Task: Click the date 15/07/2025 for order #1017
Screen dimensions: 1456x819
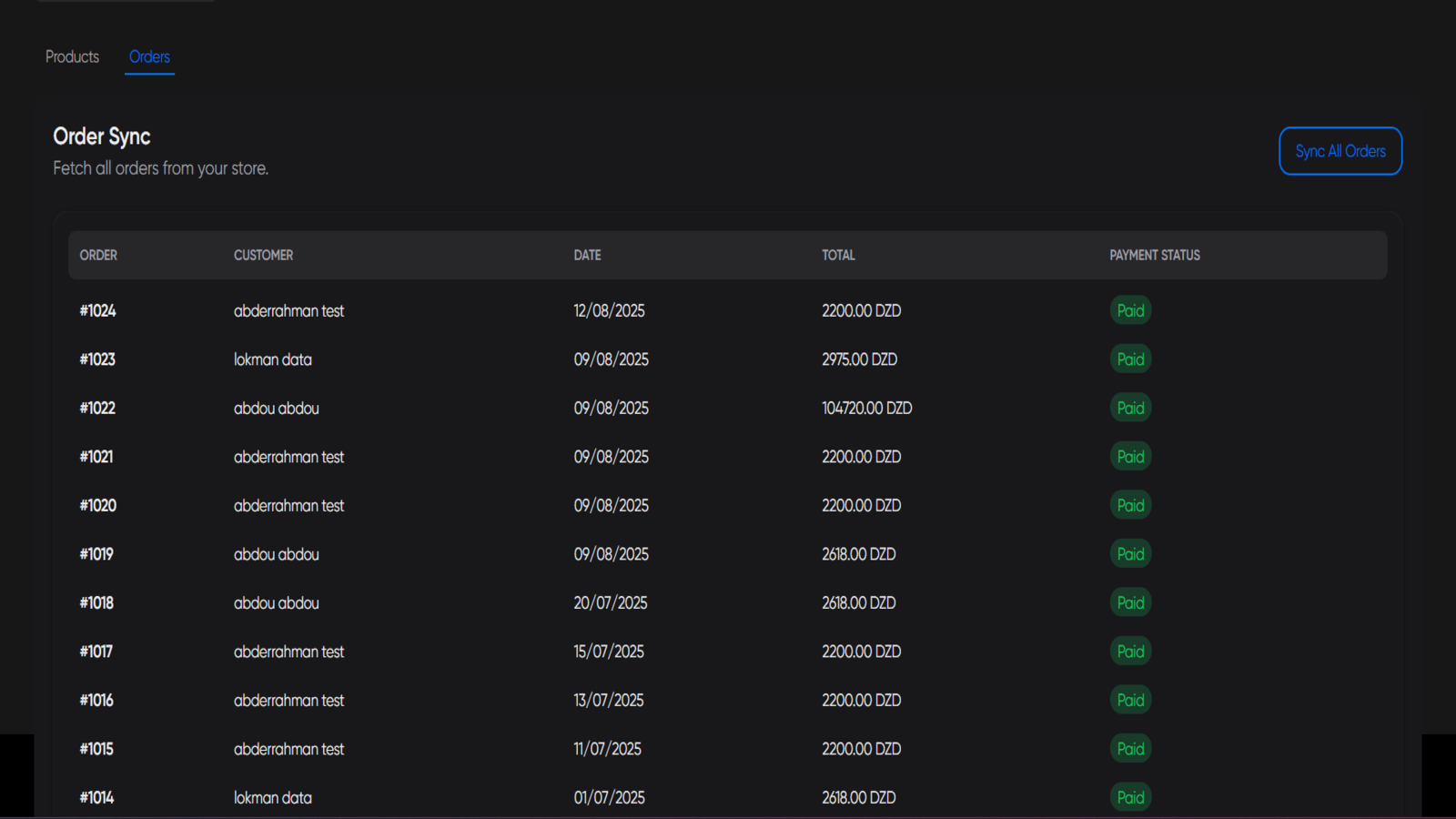Action: coord(608,652)
